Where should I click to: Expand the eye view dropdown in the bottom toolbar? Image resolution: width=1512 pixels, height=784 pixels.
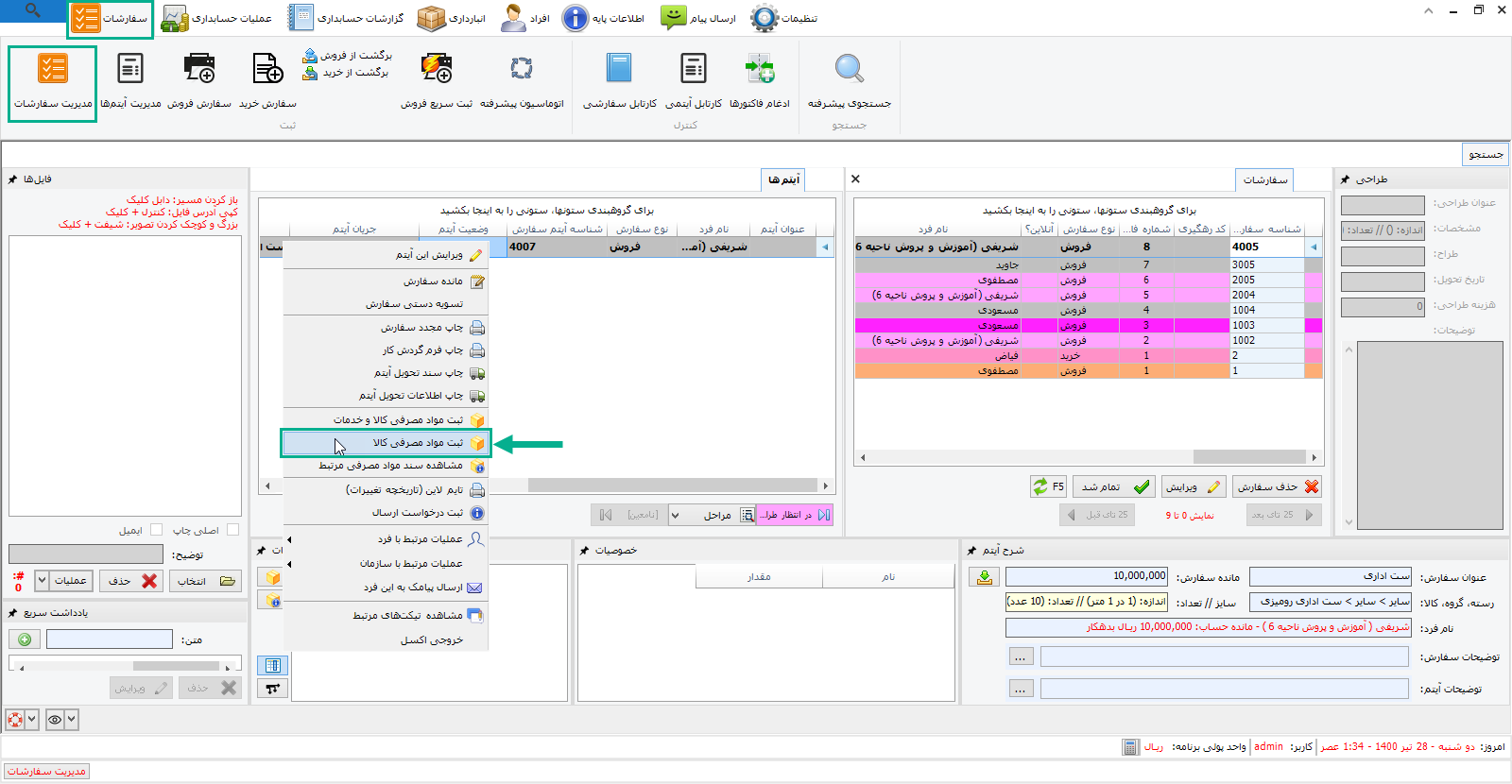point(71,720)
